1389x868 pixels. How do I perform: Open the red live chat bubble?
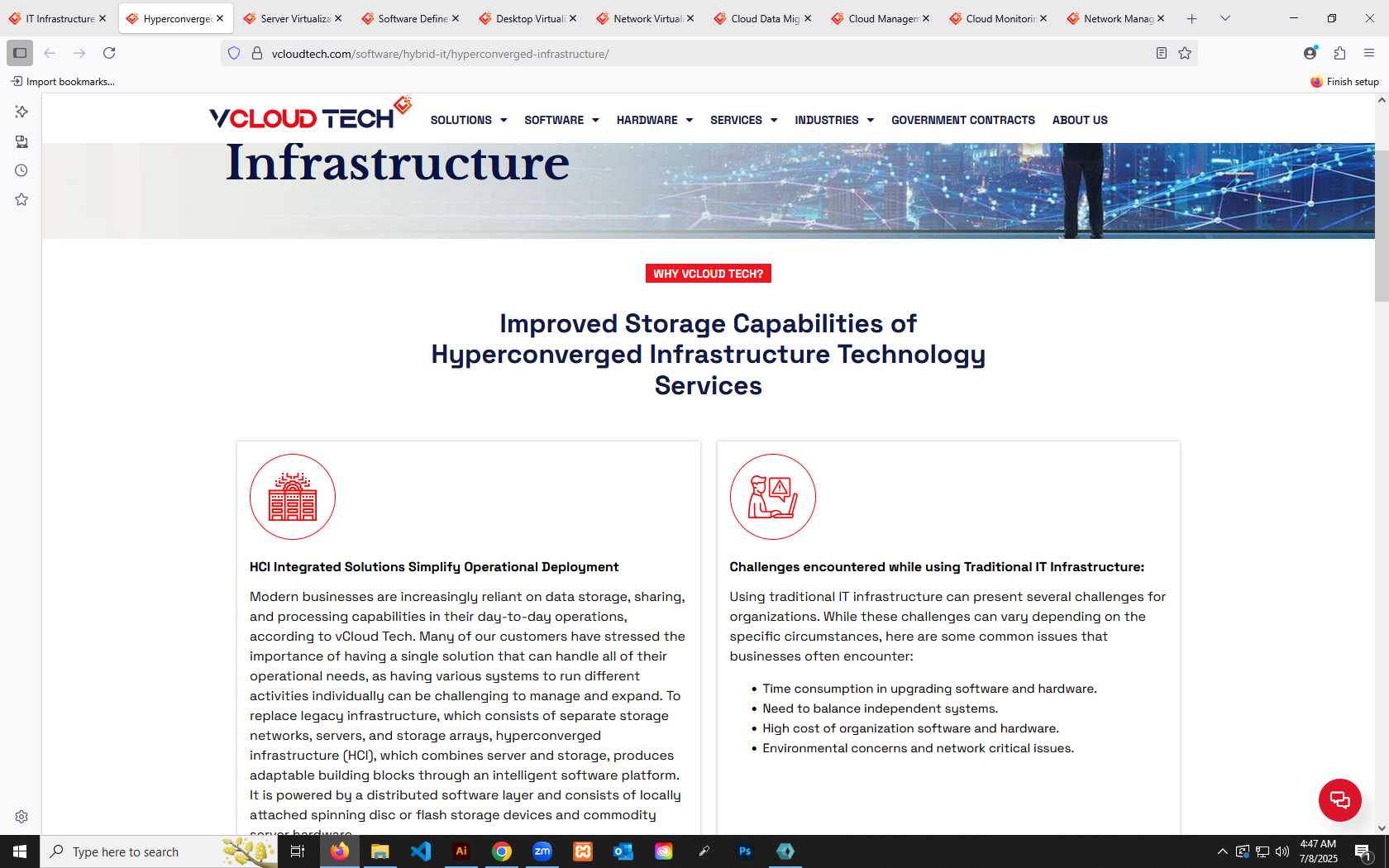(x=1339, y=799)
